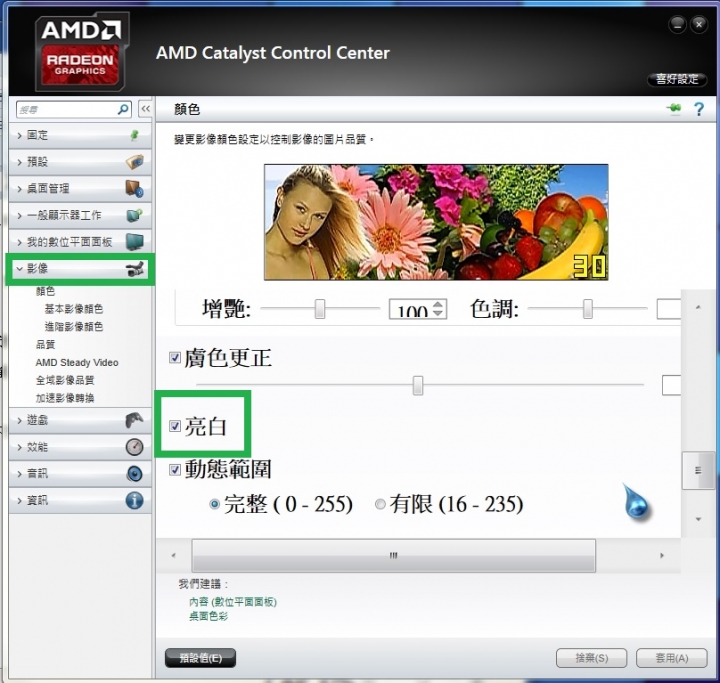Click the horizontal scrollbar left arrow

(x=174, y=555)
